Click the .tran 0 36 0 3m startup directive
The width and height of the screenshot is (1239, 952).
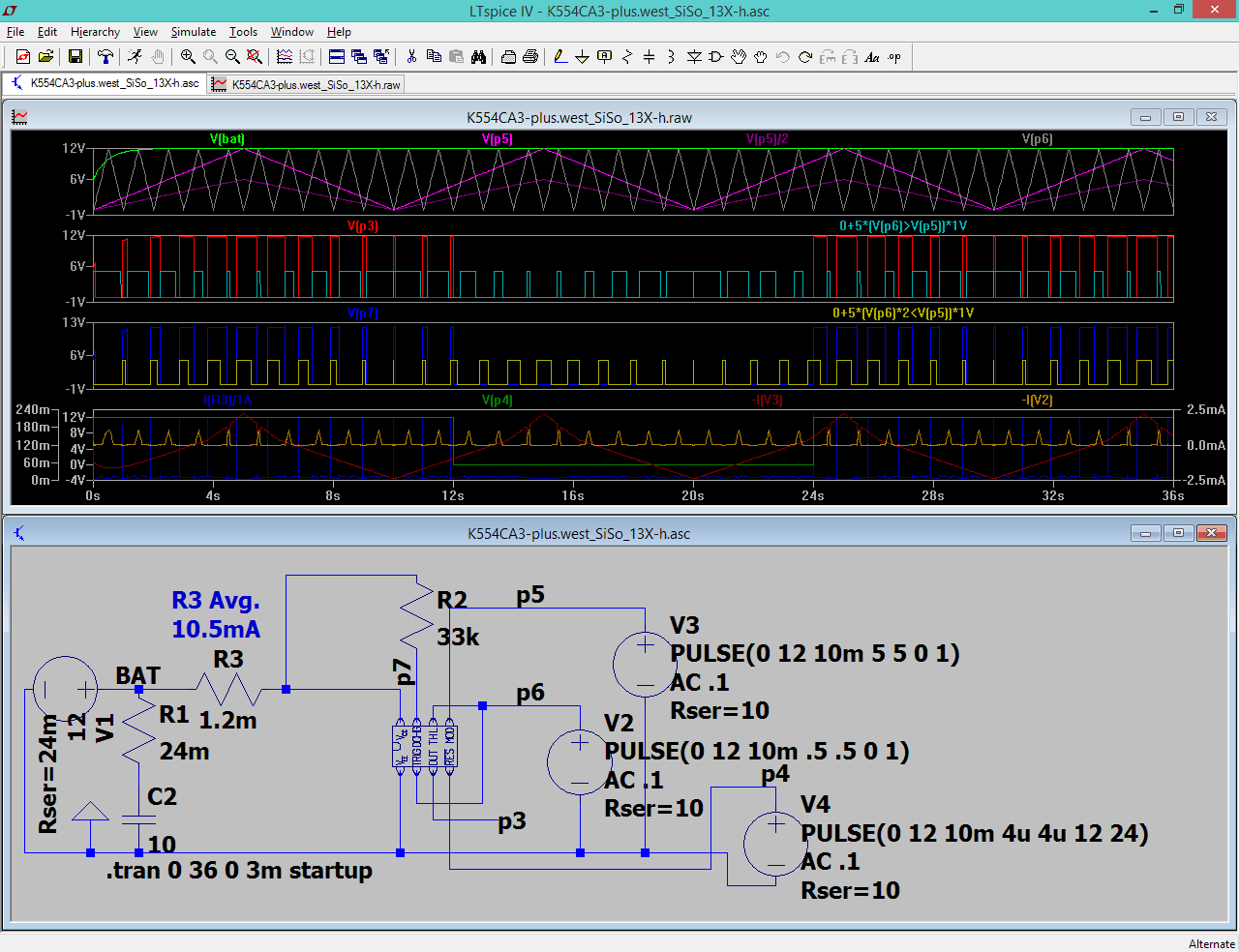point(239,870)
